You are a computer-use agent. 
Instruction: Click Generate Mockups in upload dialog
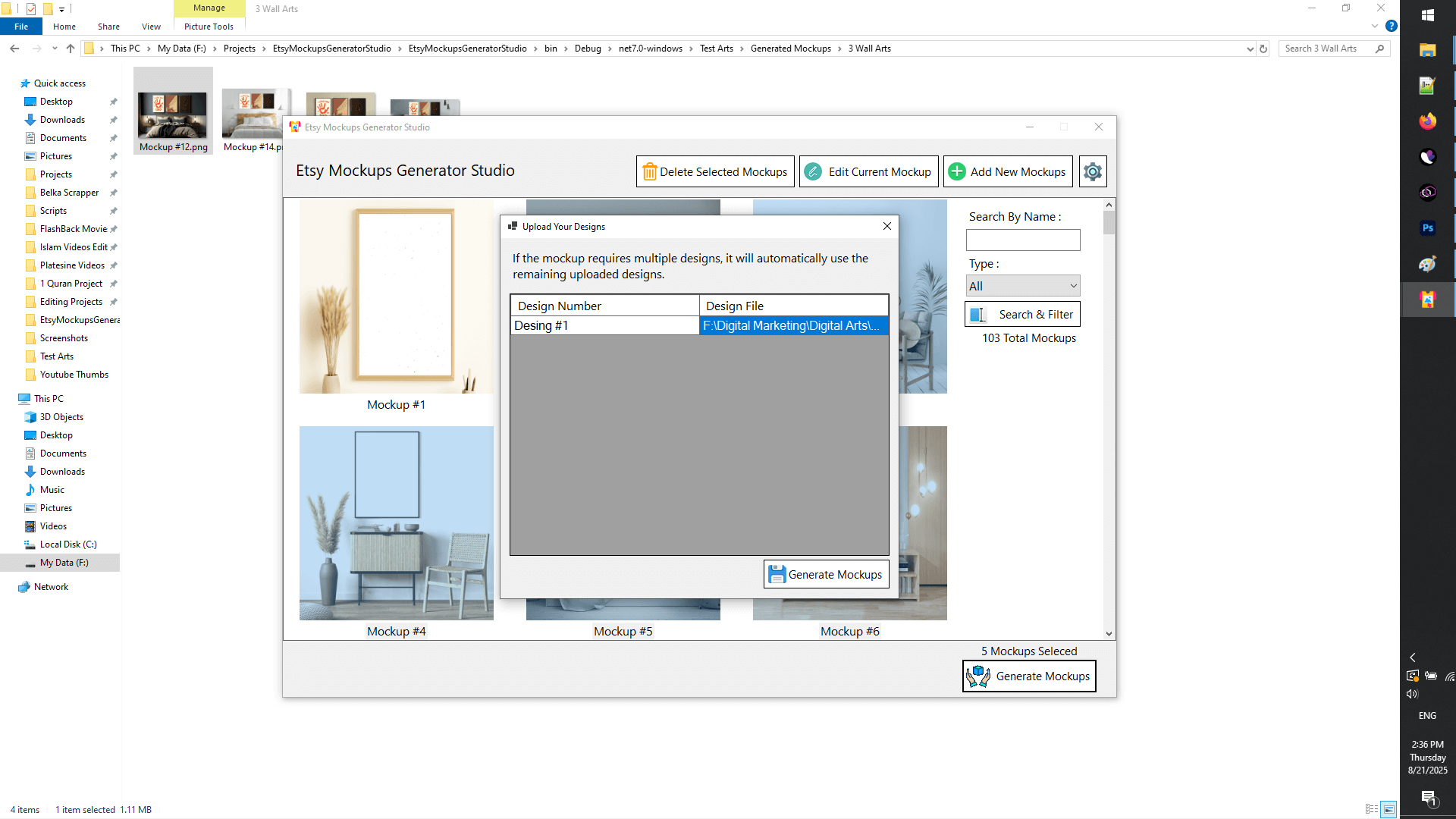click(x=826, y=574)
